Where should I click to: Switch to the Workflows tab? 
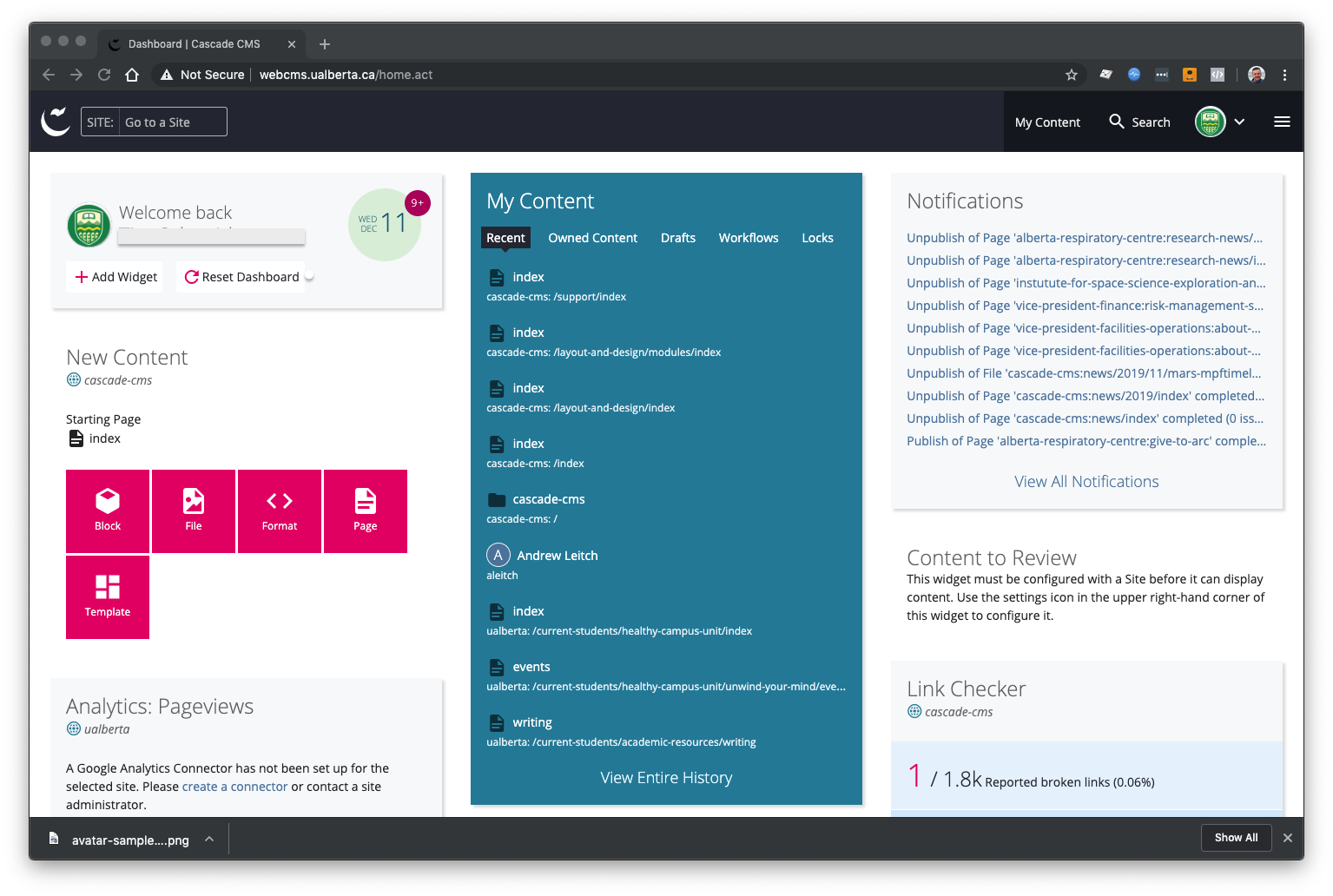pos(749,238)
